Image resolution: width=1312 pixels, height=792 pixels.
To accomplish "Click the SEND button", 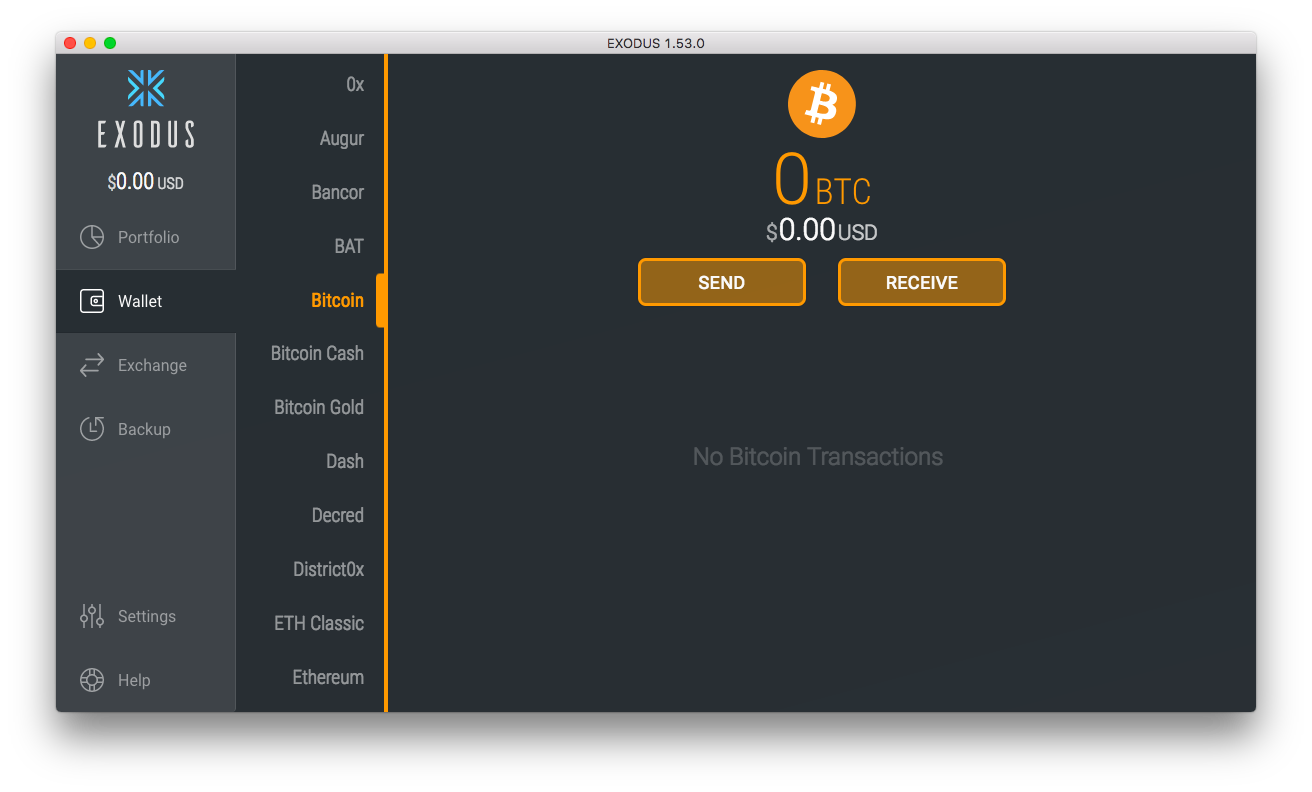I will coord(722,282).
